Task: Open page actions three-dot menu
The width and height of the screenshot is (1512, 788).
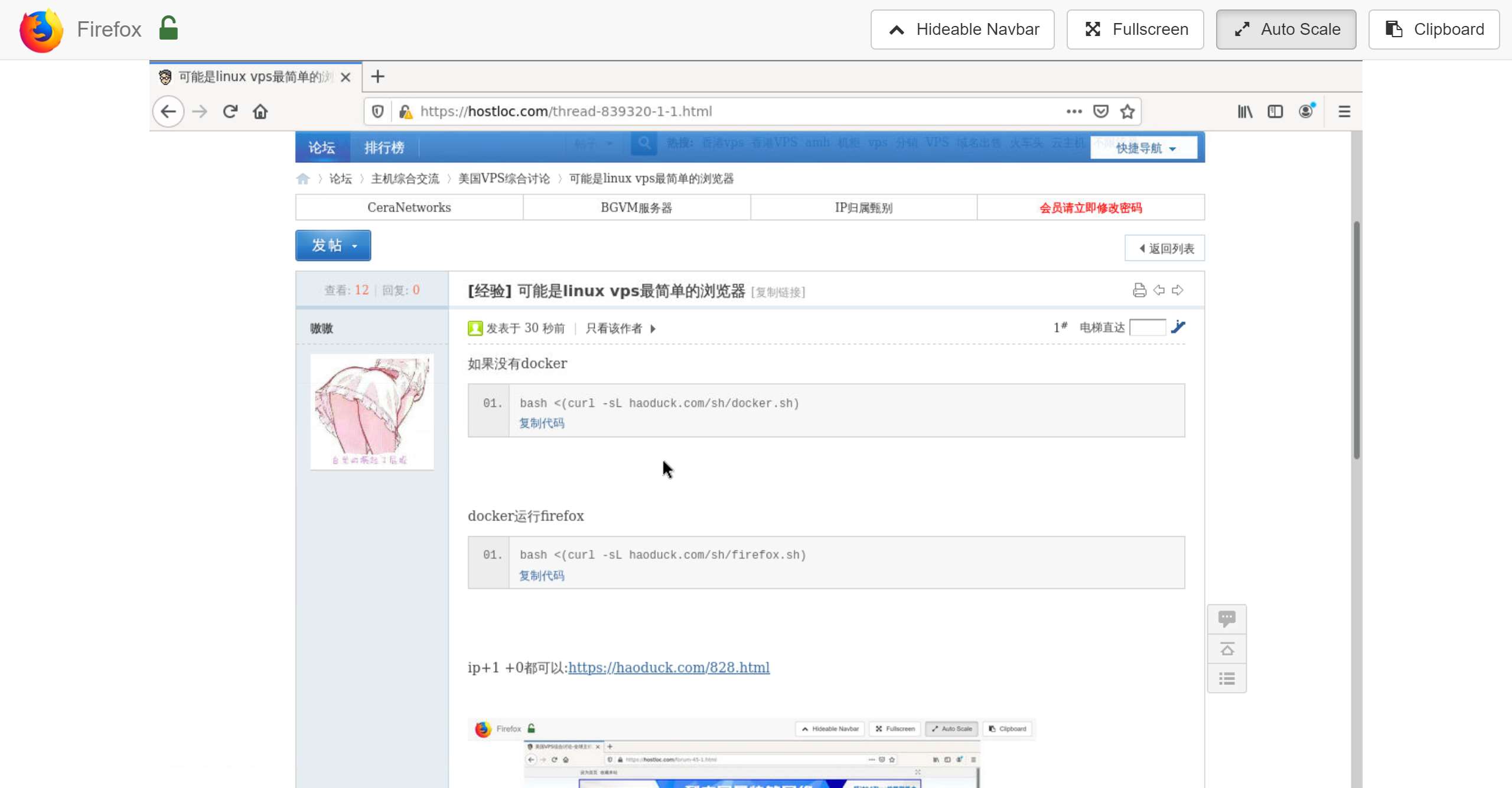Action: [1074, 111]
